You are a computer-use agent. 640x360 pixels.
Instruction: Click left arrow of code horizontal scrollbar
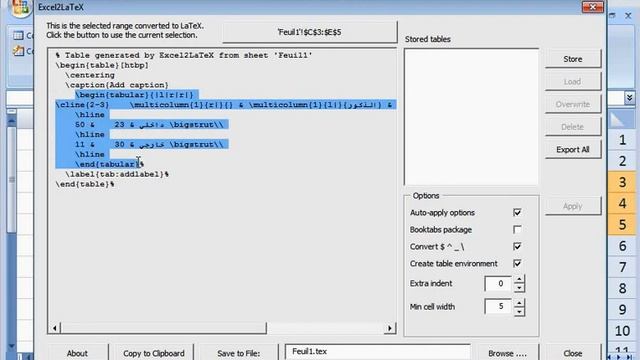click(x=55, y=328)
